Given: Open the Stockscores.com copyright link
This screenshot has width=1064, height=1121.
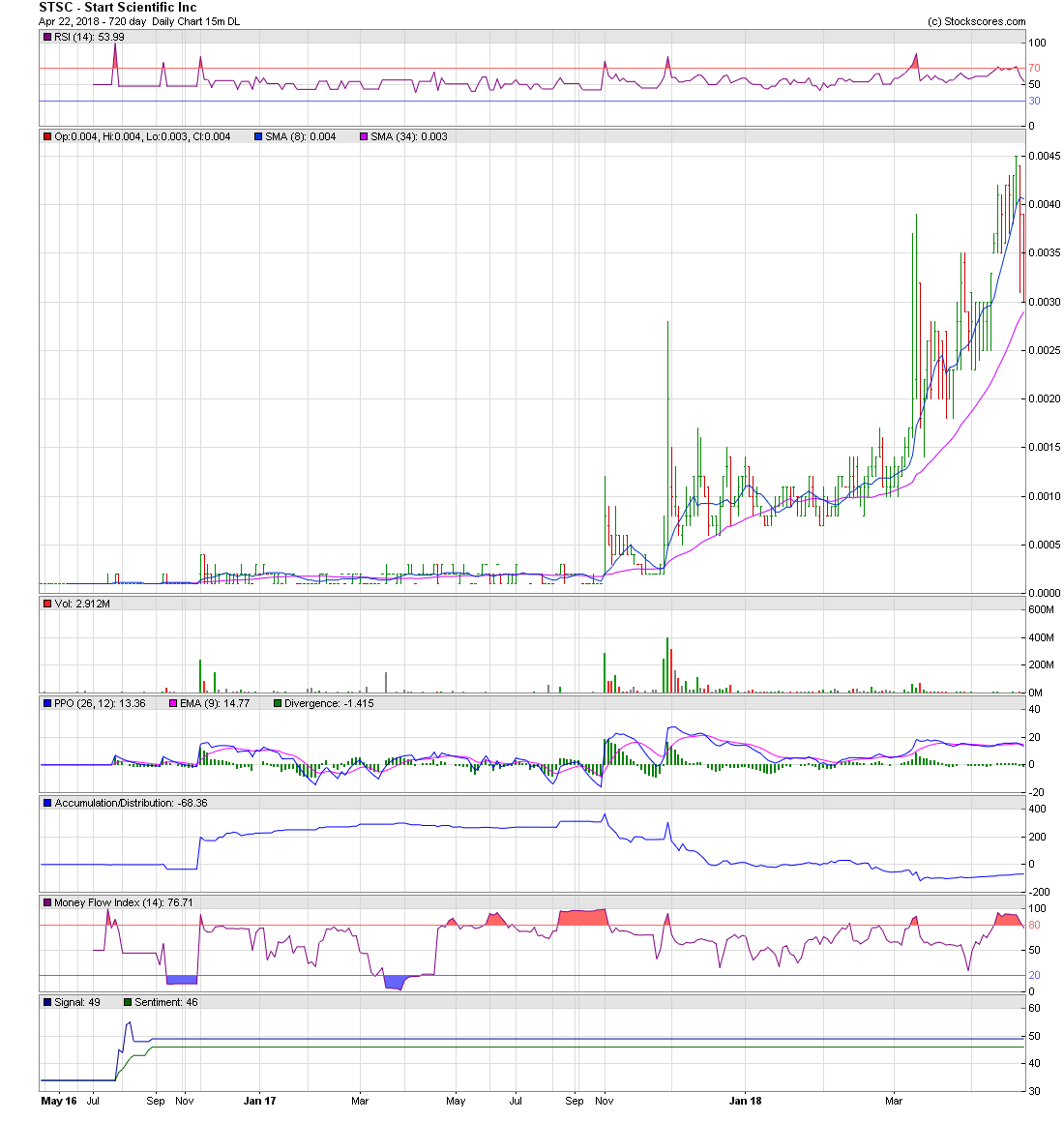Looking at the screenshot, I should 976,21.
